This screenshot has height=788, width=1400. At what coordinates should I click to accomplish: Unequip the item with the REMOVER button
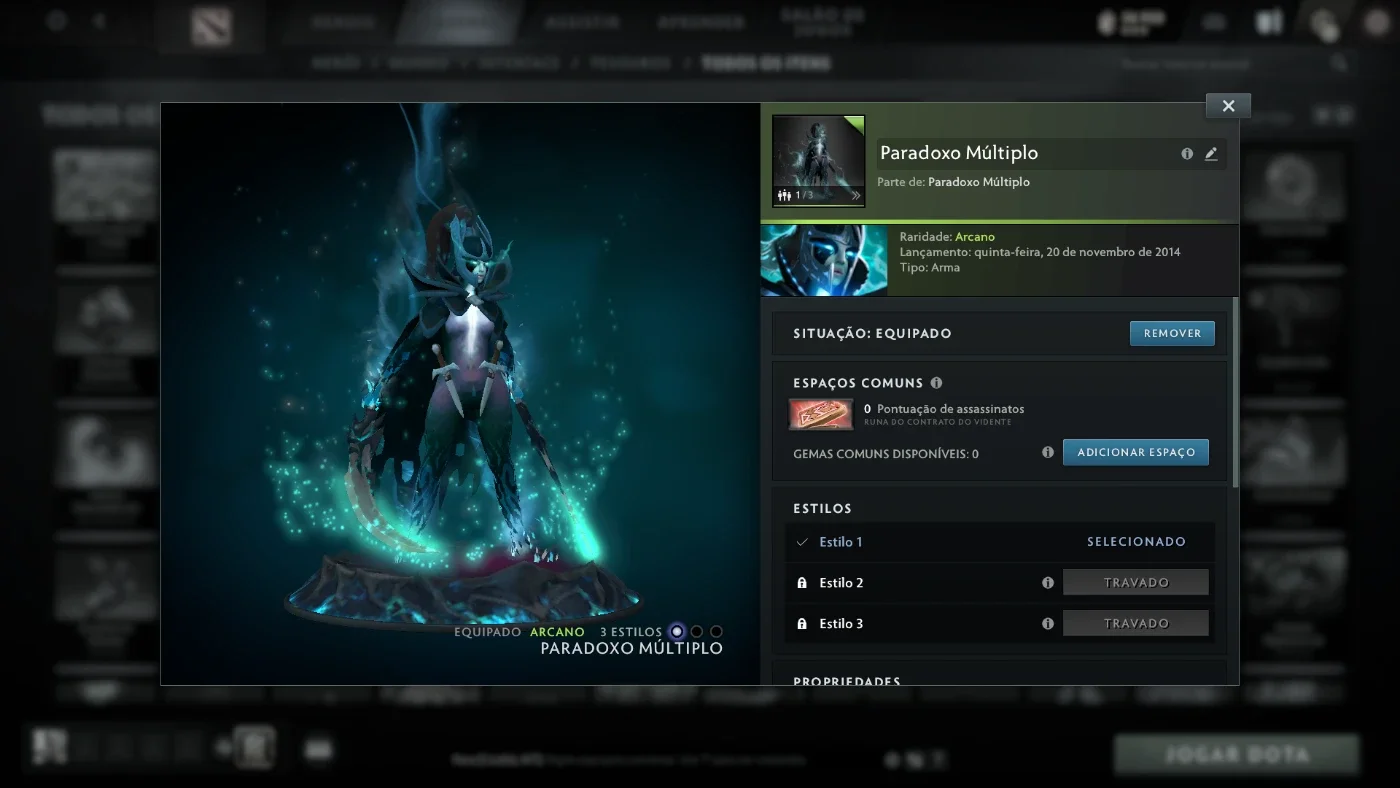click(1172, 333)
